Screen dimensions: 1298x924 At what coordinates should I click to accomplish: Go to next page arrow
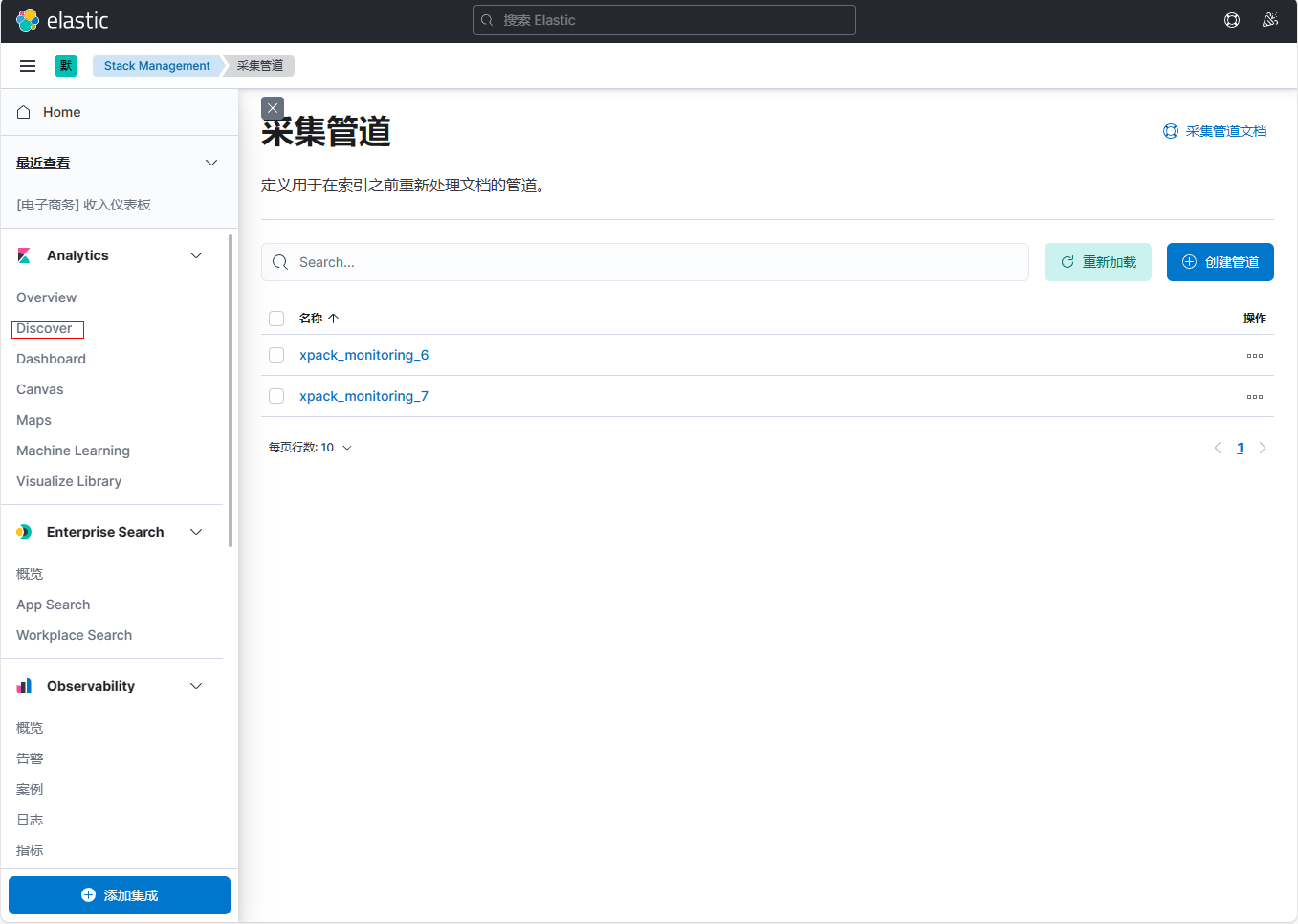pyautogui.click(x=1263, y=448)
